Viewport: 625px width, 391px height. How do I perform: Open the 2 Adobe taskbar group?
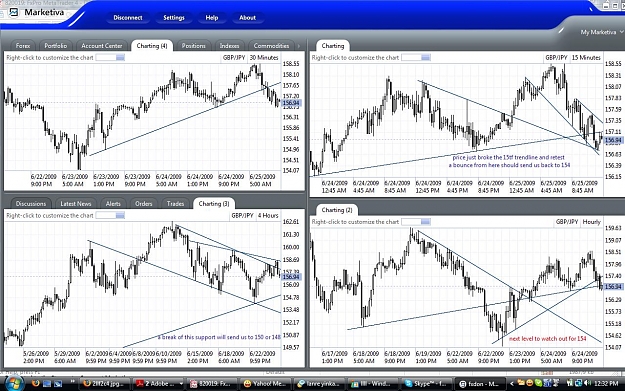tap(159, 384)
